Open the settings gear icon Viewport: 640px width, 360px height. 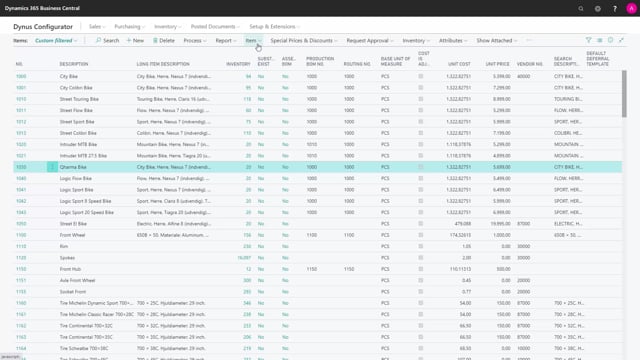(598, 8)
